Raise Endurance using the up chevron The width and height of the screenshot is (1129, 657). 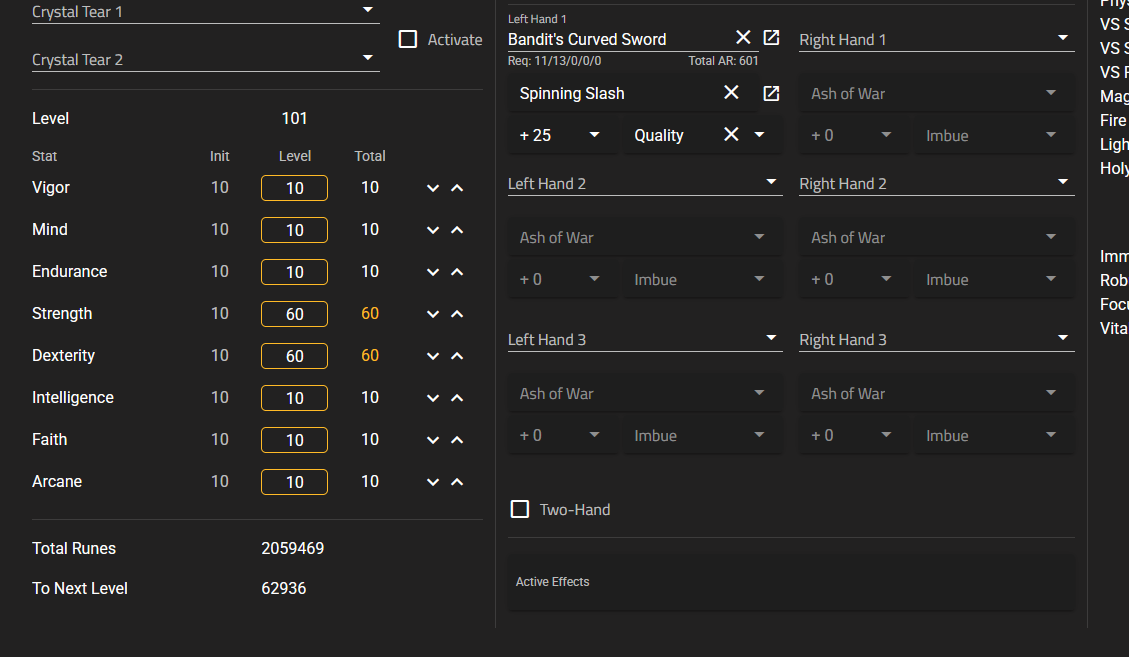coord(457,272)
